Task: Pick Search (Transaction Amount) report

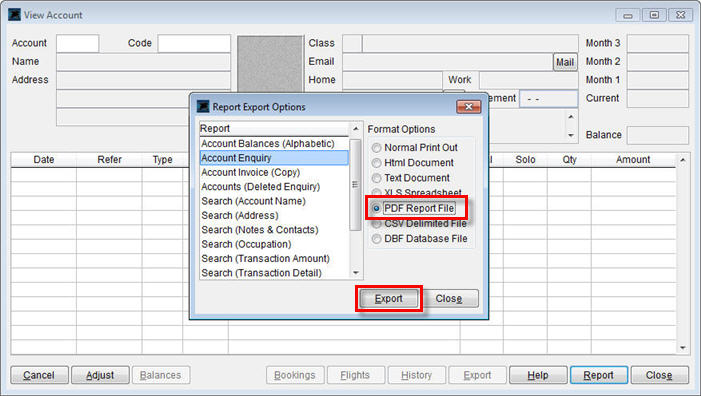Action: tap(274, 258)
